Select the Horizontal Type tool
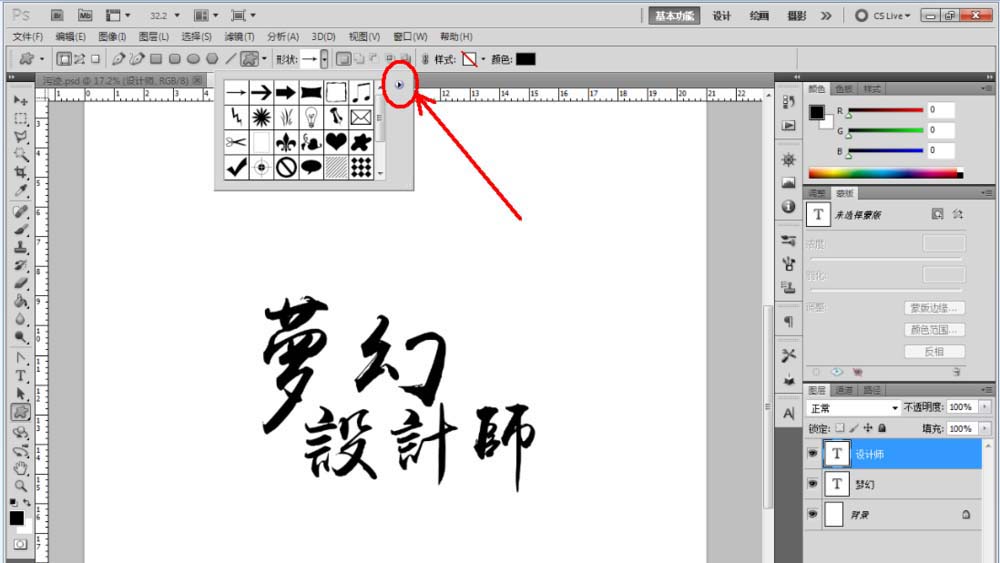1000x563 pixels. tap(20, 376)
